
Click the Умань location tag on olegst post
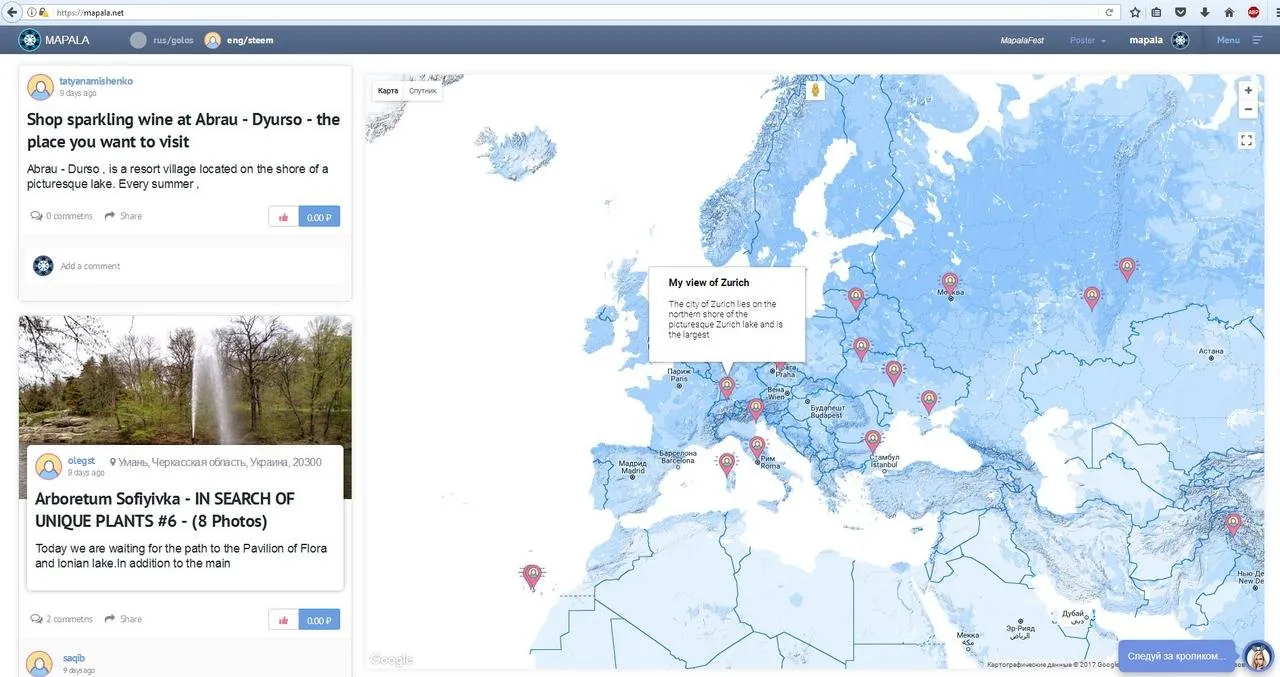(x=216, y=462)
